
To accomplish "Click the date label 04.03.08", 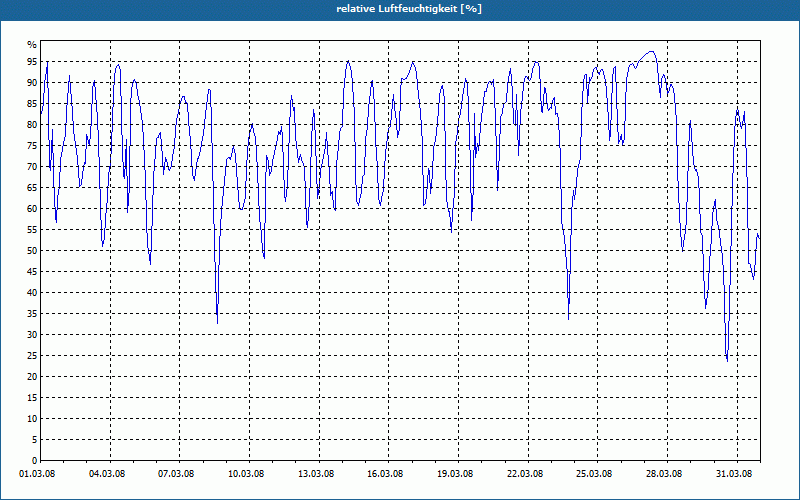I will point(107,474).
